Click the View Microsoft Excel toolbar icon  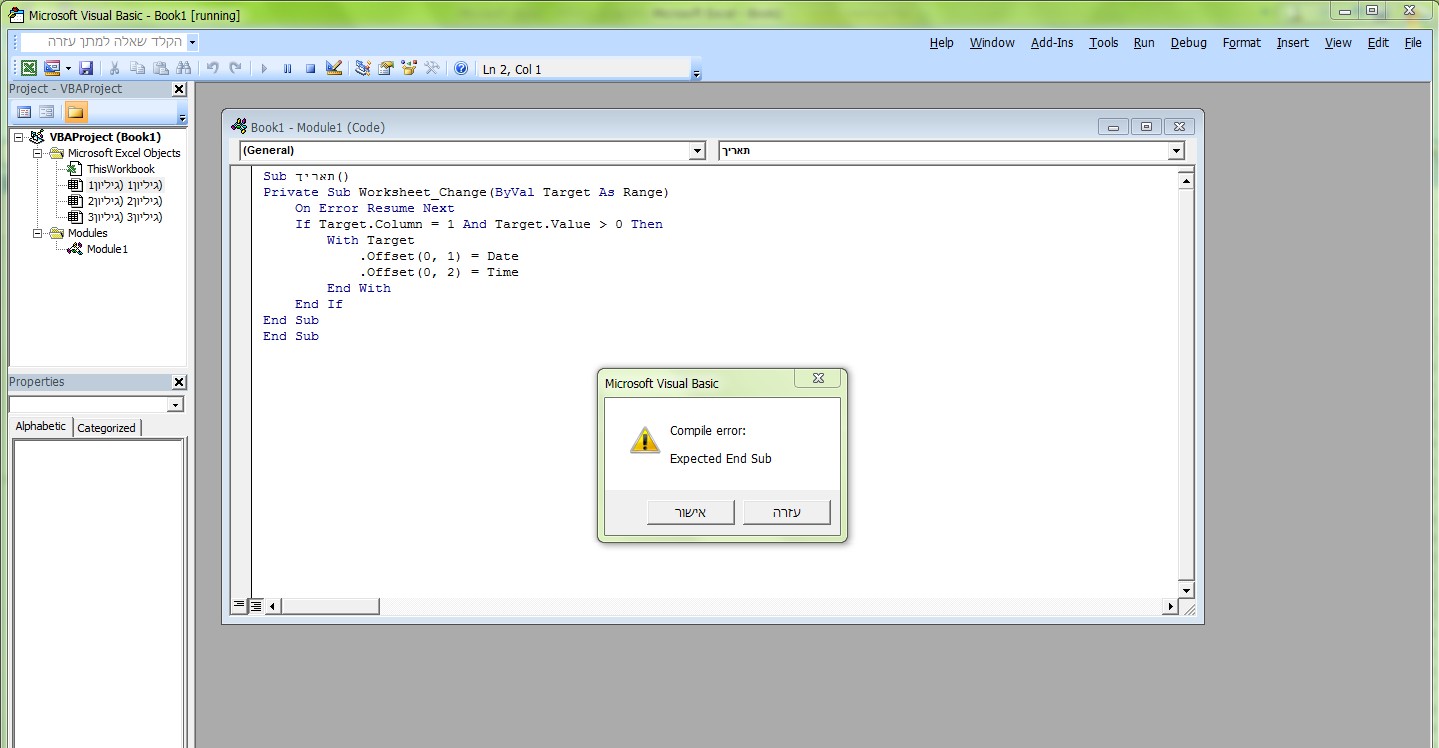[x=29, y=68]
